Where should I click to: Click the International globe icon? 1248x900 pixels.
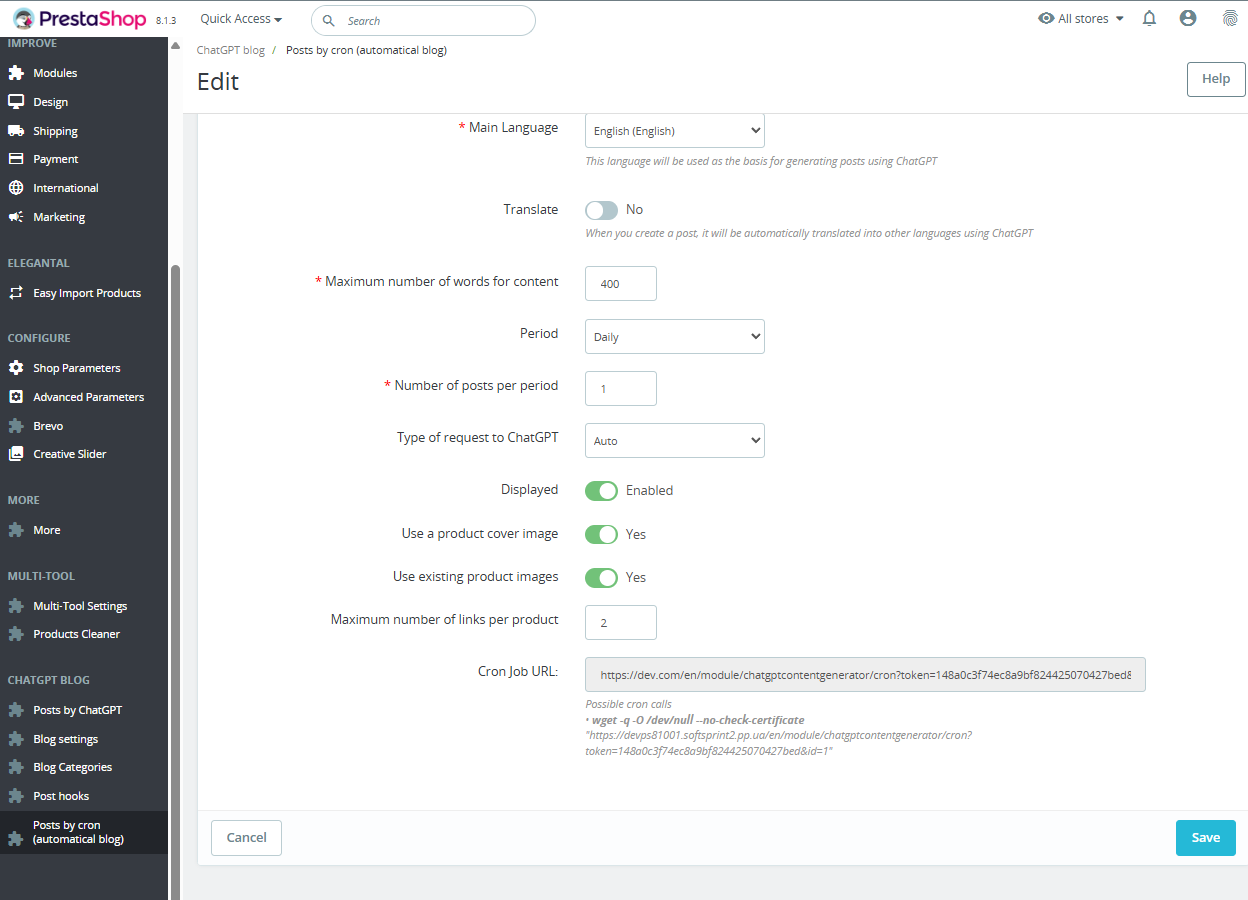coord(16,188)
